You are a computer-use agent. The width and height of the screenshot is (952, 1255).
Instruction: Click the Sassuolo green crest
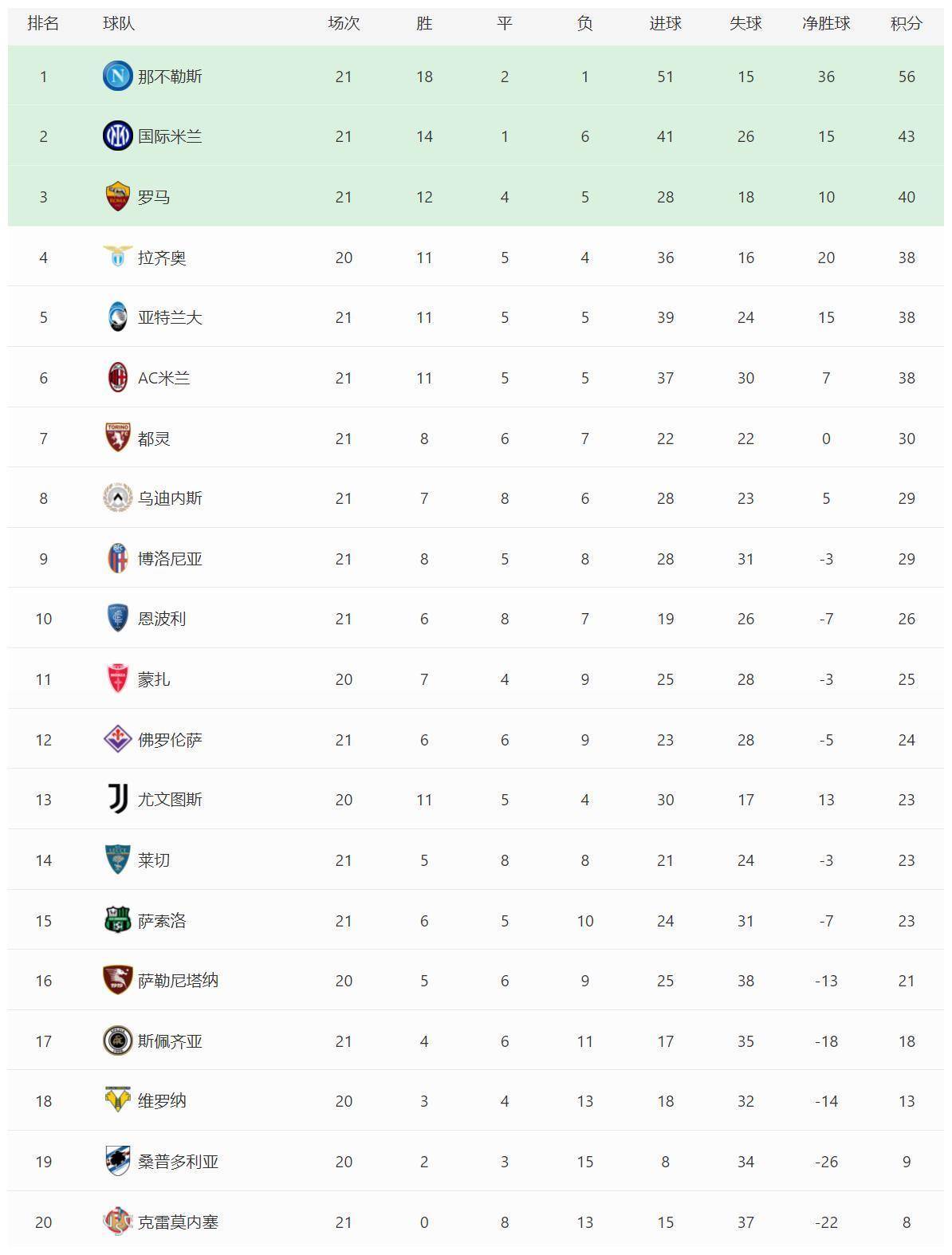(x=117, y=920)
